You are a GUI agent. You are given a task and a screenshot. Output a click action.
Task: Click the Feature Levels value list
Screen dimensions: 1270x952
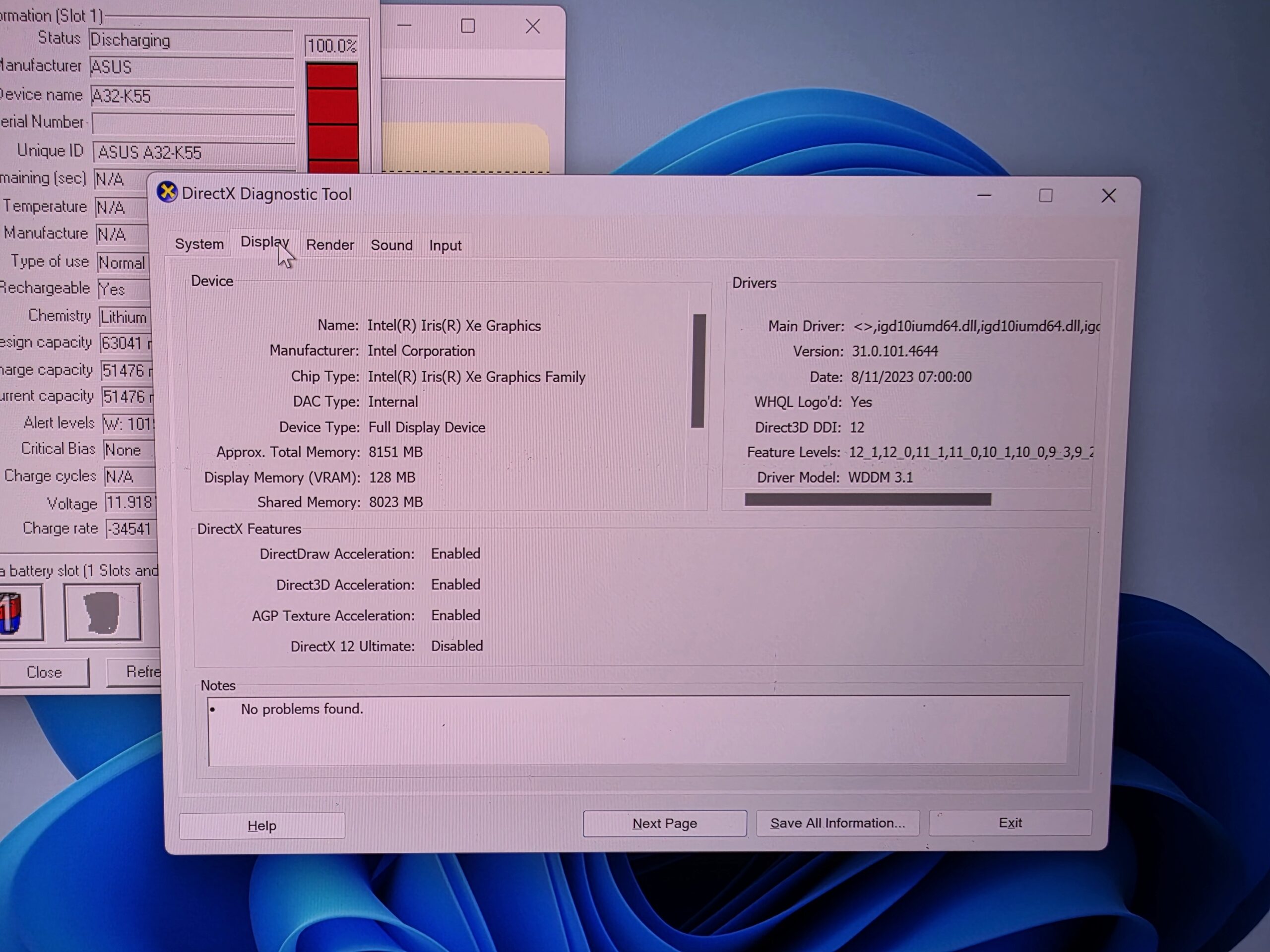971,452
